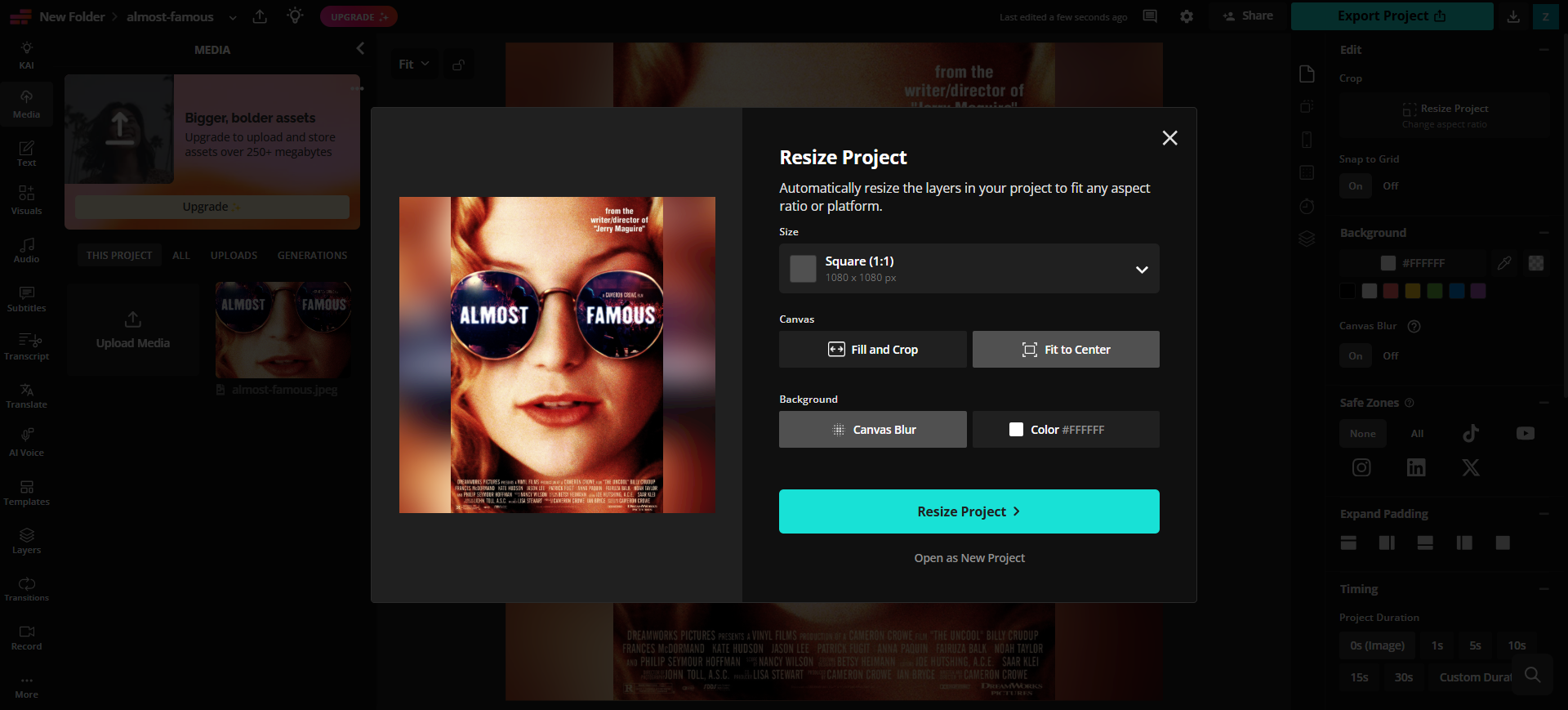This screenshot has height=710, width=1568.
Task: Open the Transcript panel
Action: pos(26,346)
